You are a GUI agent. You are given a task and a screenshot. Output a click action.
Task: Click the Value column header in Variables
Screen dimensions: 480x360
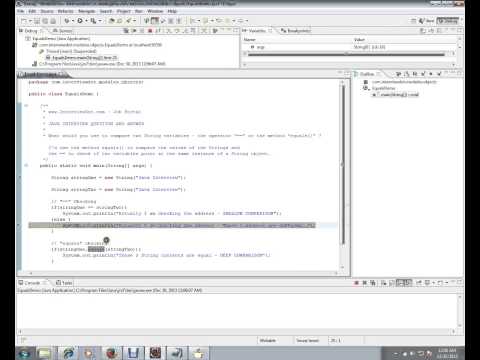point(359,40)
